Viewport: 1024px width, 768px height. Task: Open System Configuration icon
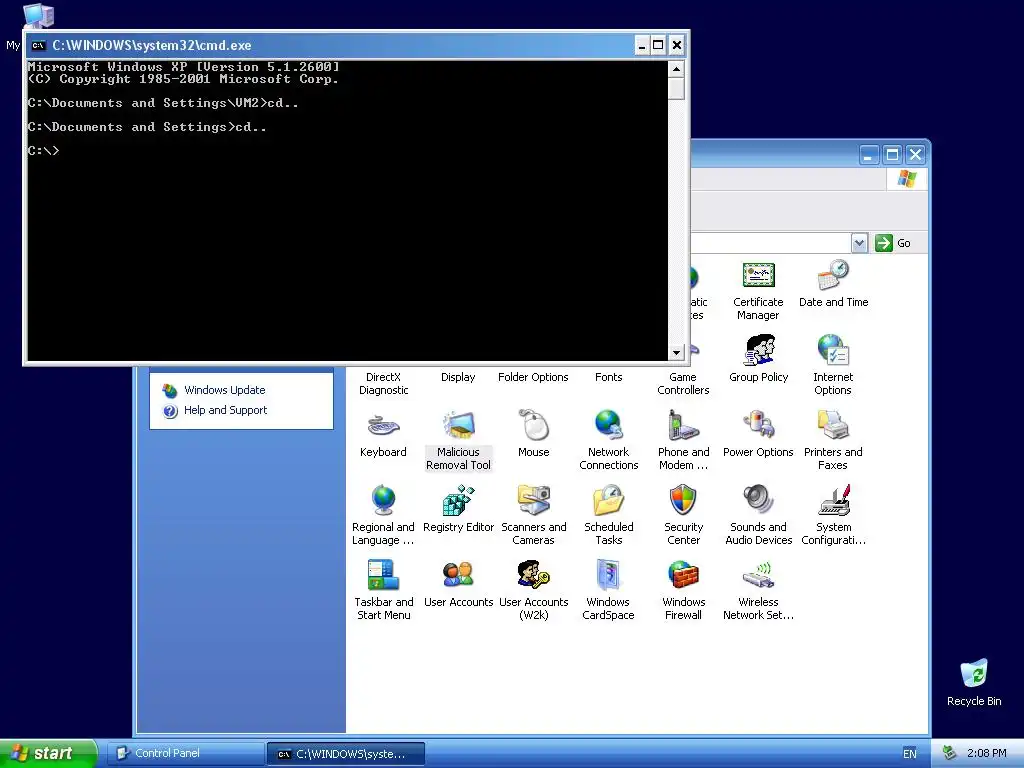coord(833,516)
